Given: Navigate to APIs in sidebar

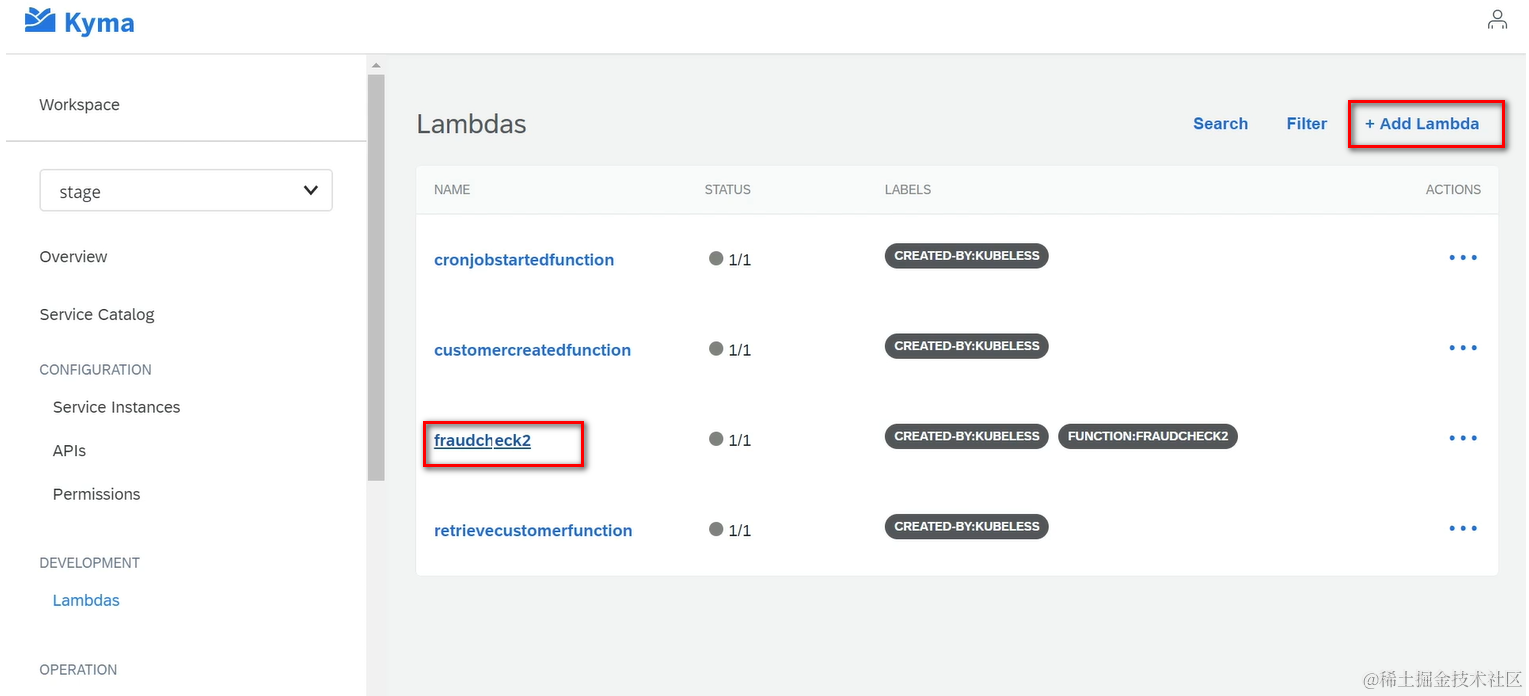Looking at the screenshot, I should pos(69,451).
